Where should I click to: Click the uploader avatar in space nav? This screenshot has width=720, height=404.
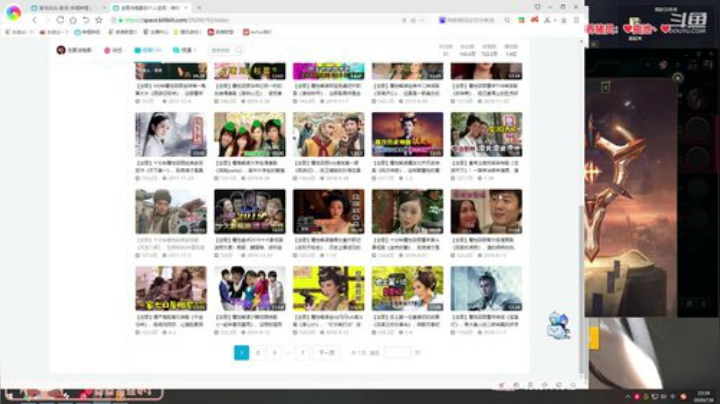(x=61, y=50)
